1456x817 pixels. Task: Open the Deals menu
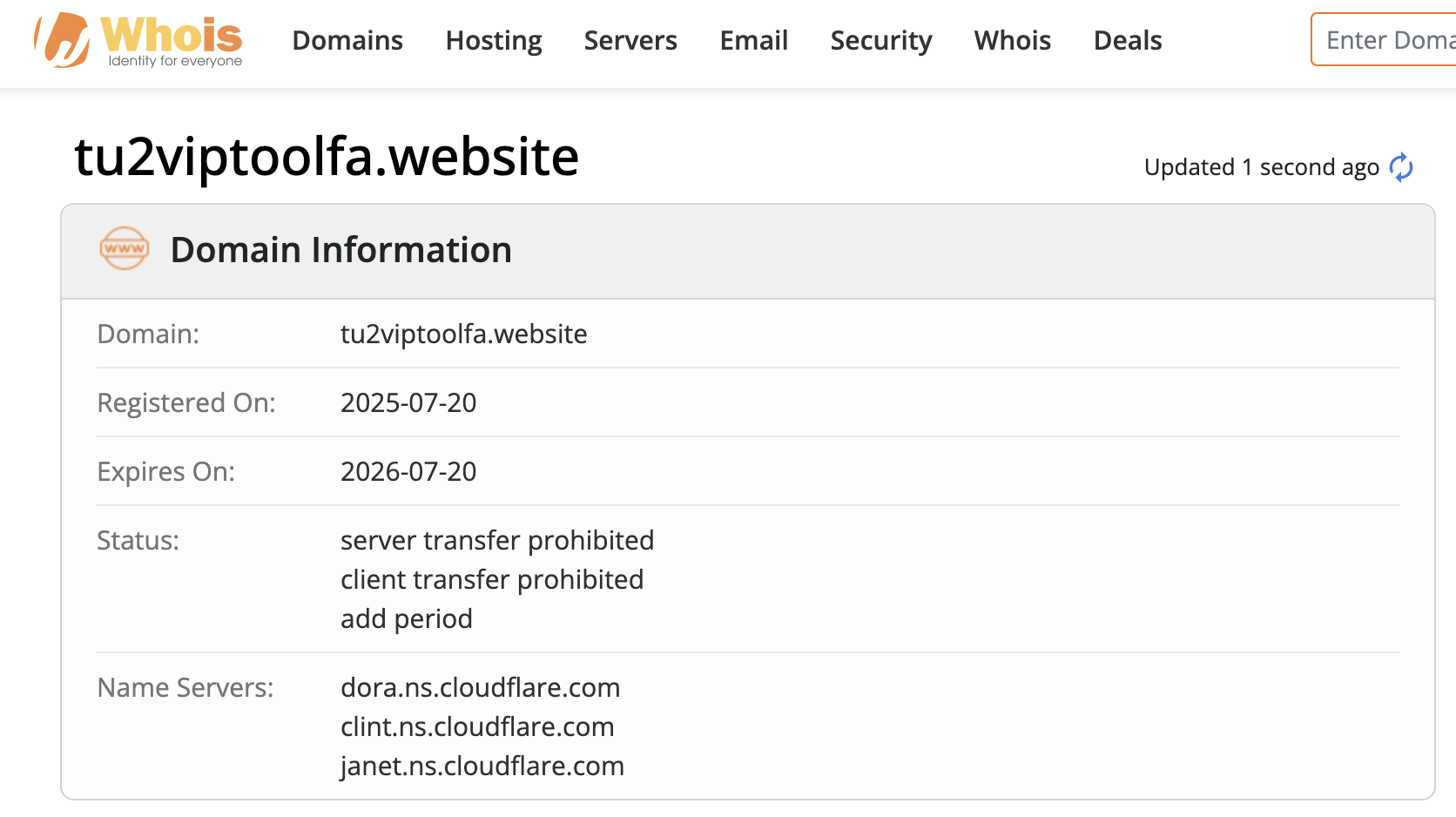[1127, 40]
